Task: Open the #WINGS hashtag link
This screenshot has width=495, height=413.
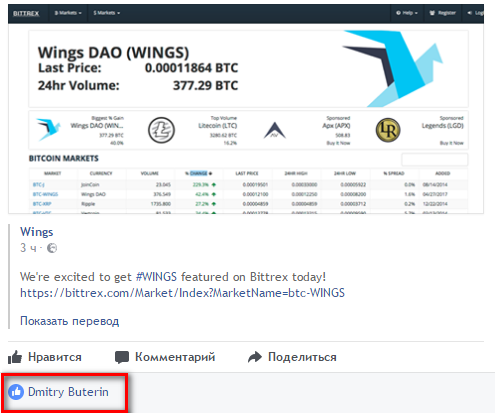Action: point(156,277)
